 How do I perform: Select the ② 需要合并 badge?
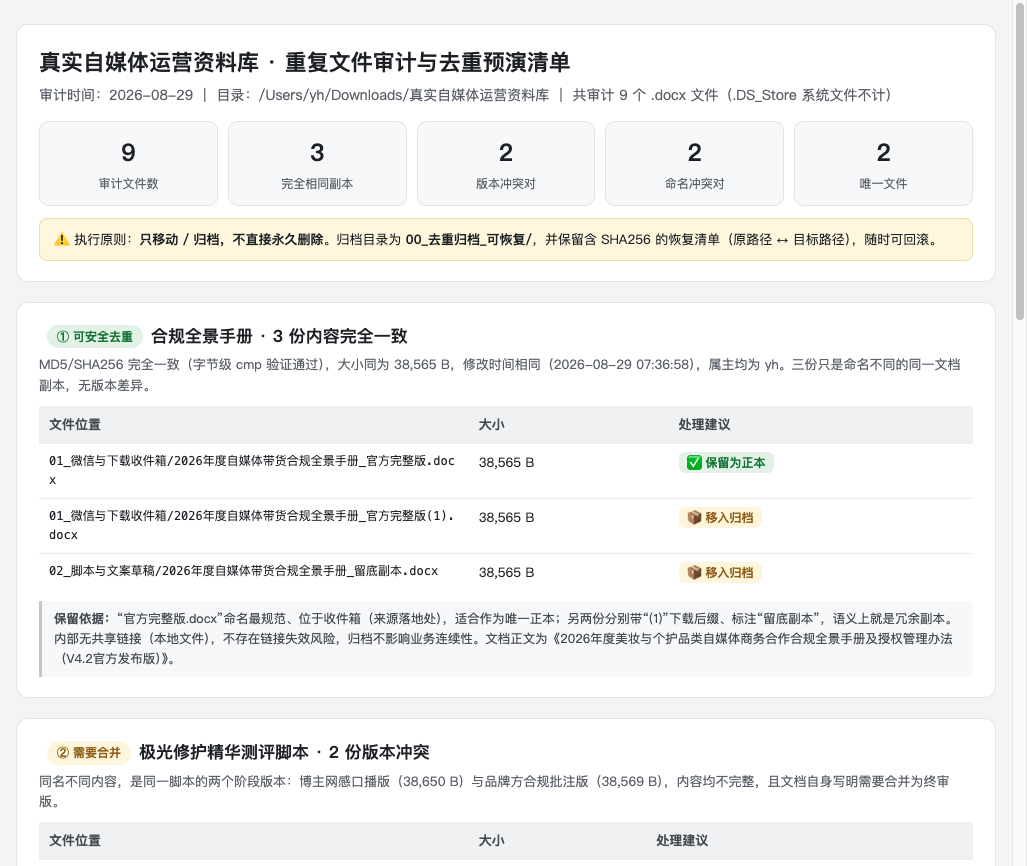coord(89,753)
